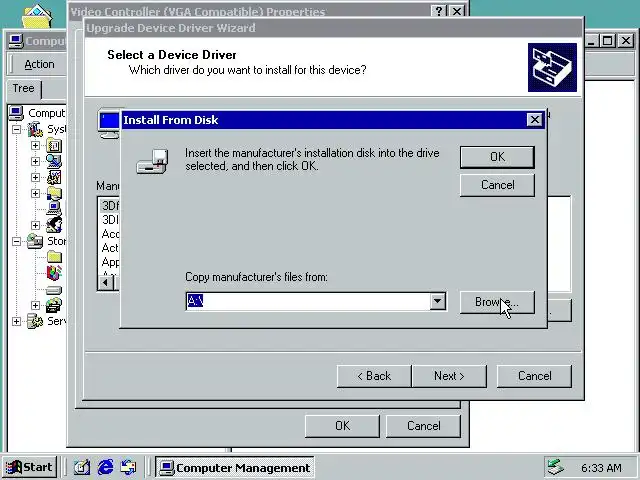Select the Storage node icon
This screenshot has width=640, height=480.
[36, 241]
